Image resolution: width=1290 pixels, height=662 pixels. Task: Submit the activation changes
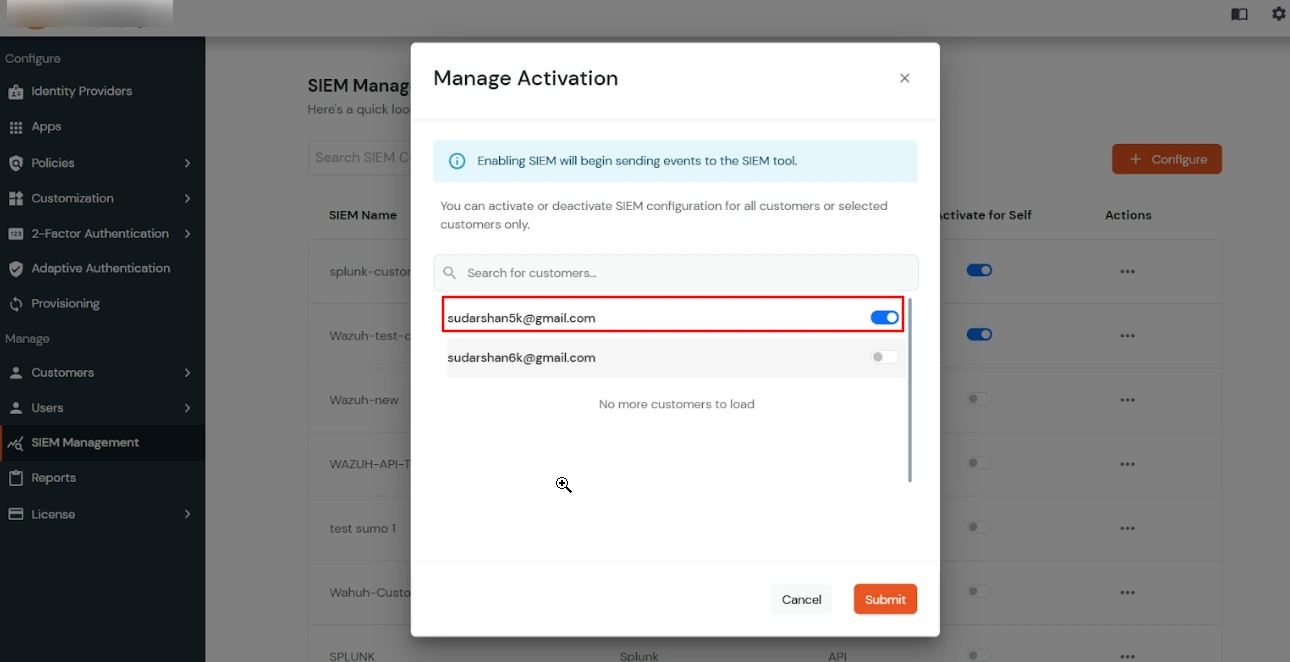[x=884, y=599]
